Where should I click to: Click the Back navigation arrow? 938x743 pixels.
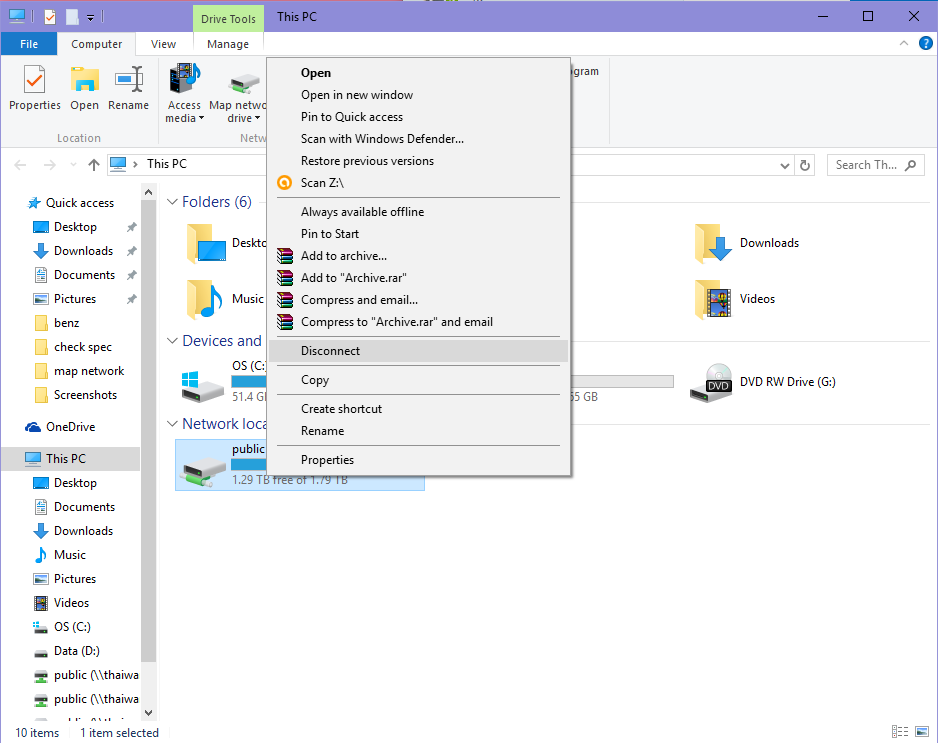tap(20, 165)
